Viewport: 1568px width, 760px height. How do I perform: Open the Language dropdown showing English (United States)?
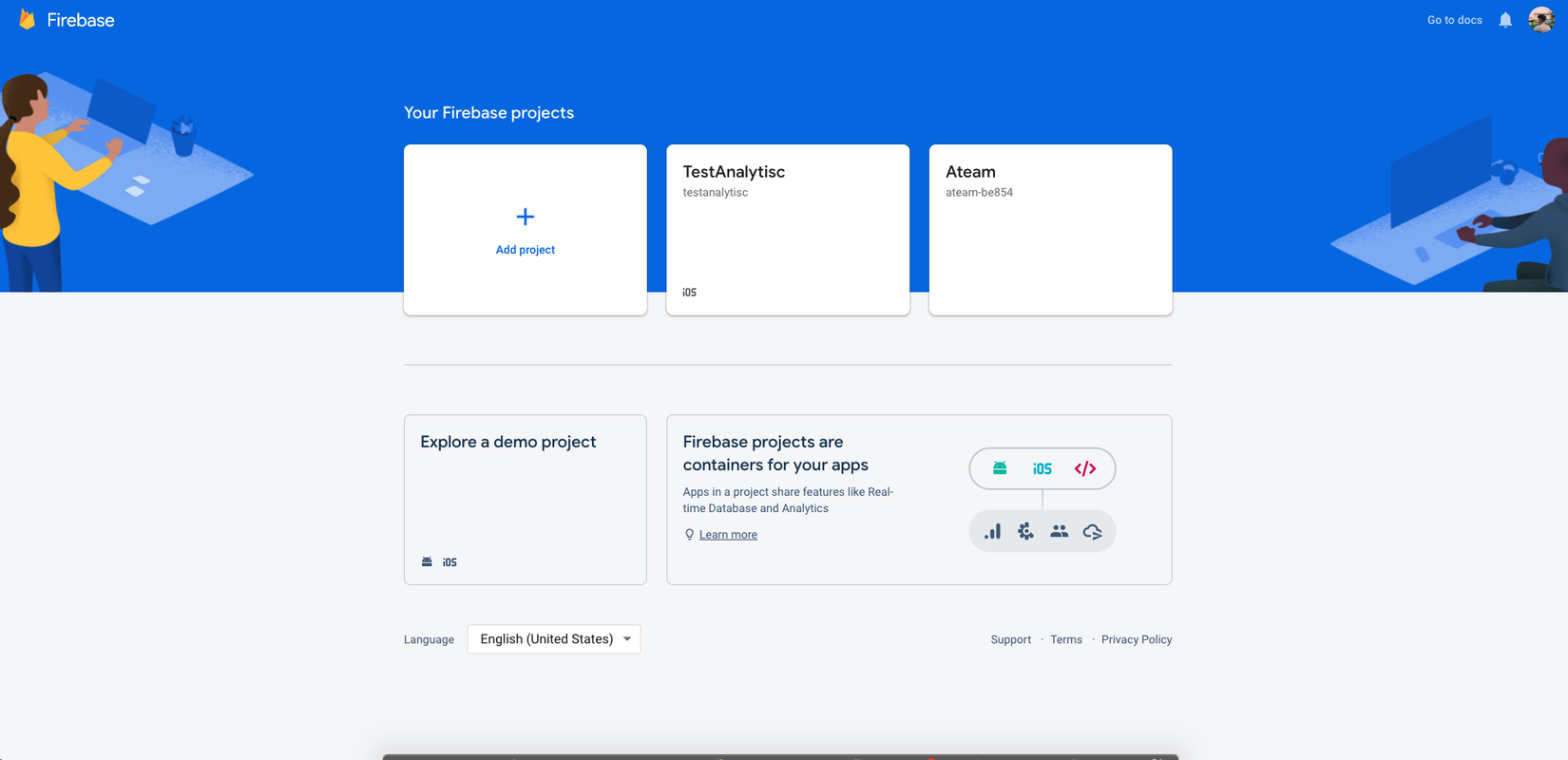coord(554,639)
